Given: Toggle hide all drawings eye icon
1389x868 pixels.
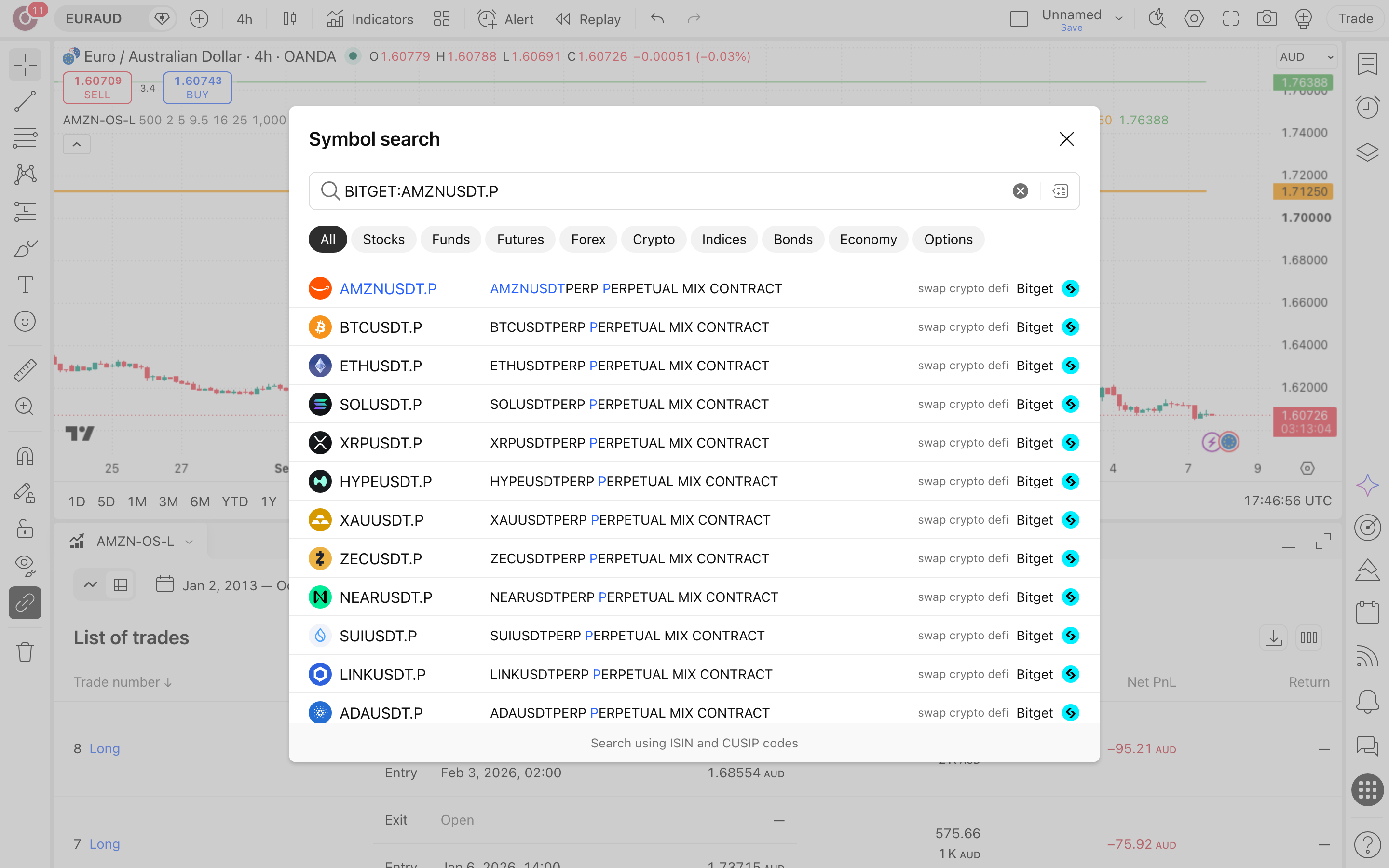Looking at the screenshot, I should click(x=25, y=566).
